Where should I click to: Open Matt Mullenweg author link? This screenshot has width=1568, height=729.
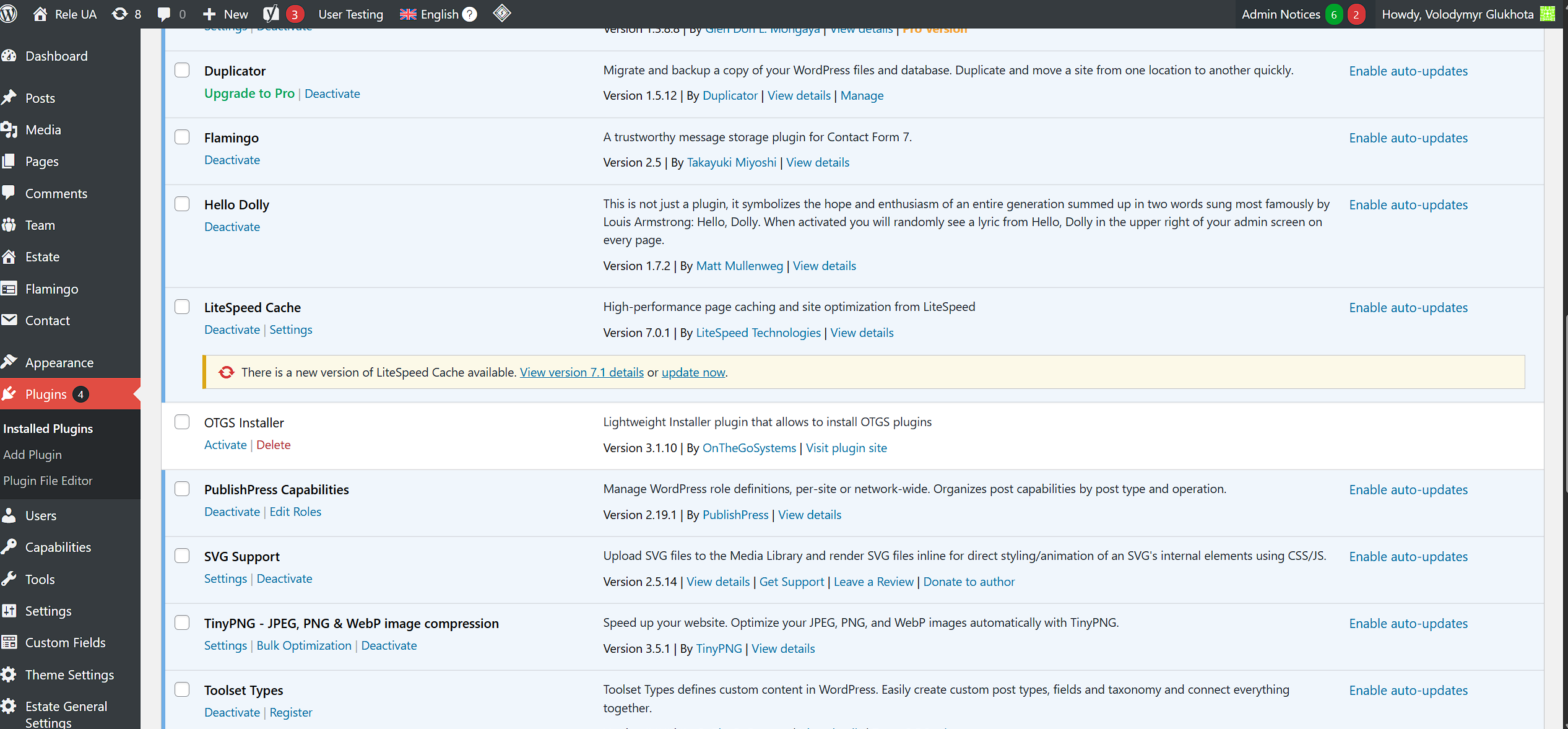(739, 266)
